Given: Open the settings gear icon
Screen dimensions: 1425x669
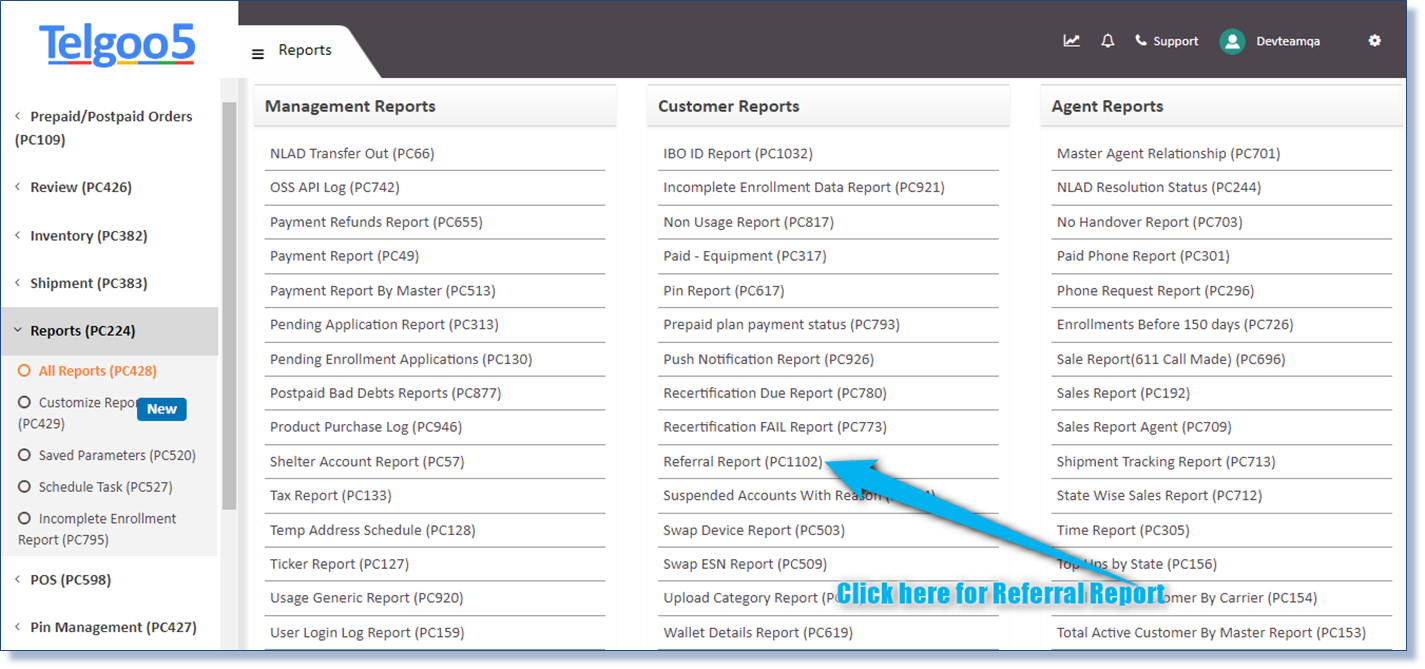Looking at the screenshot, I should tap(1375, 41).
